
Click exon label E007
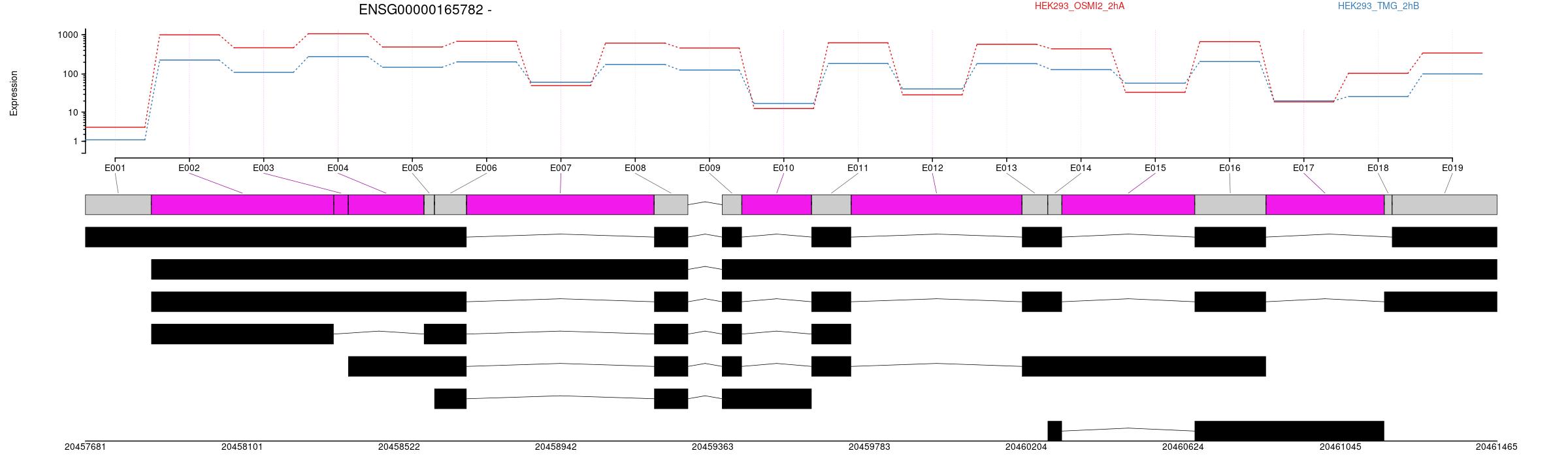click(561, 168)
